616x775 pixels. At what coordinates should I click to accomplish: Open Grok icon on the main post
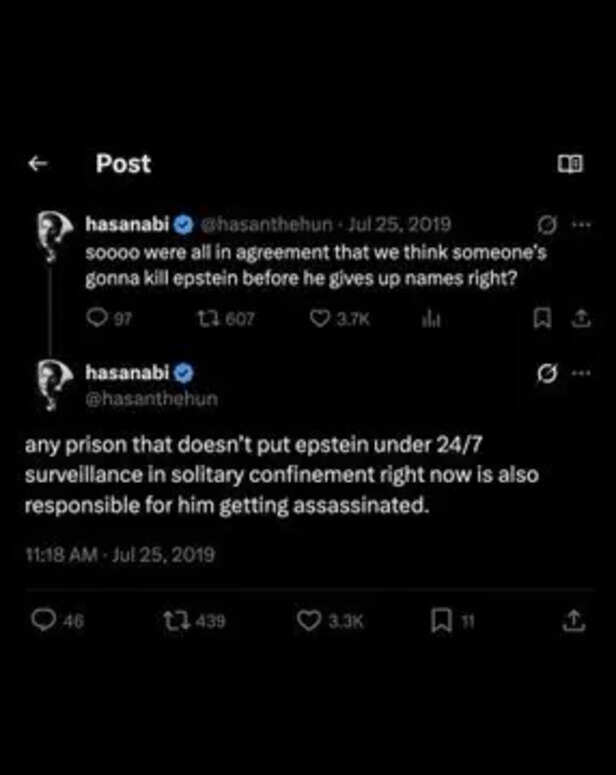tap(547, 374)
